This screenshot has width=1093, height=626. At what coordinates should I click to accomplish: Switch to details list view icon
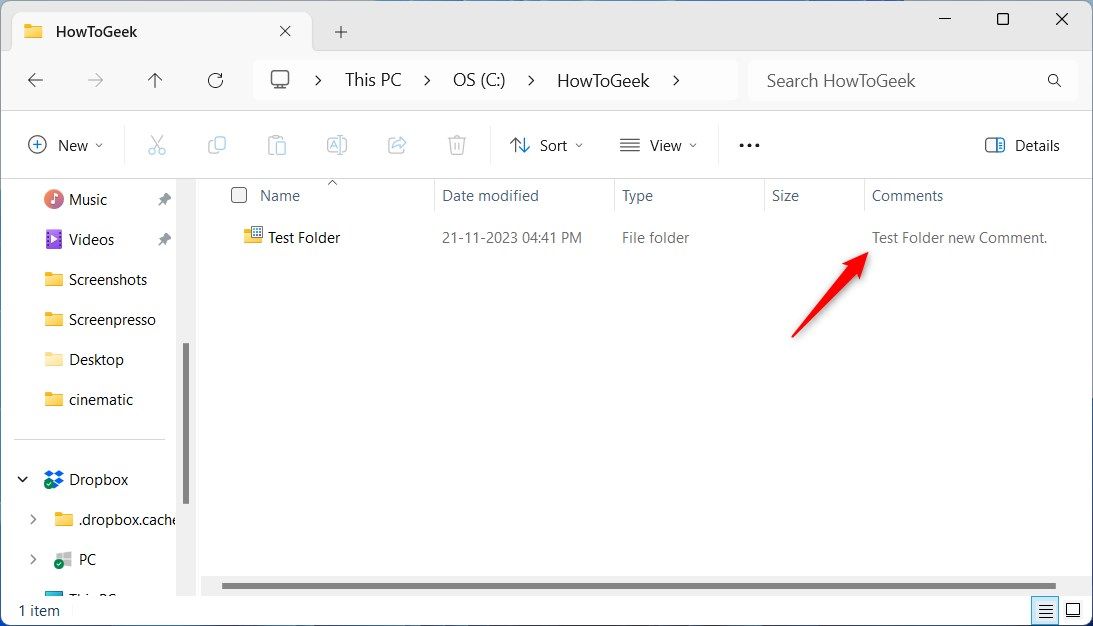1045,611
